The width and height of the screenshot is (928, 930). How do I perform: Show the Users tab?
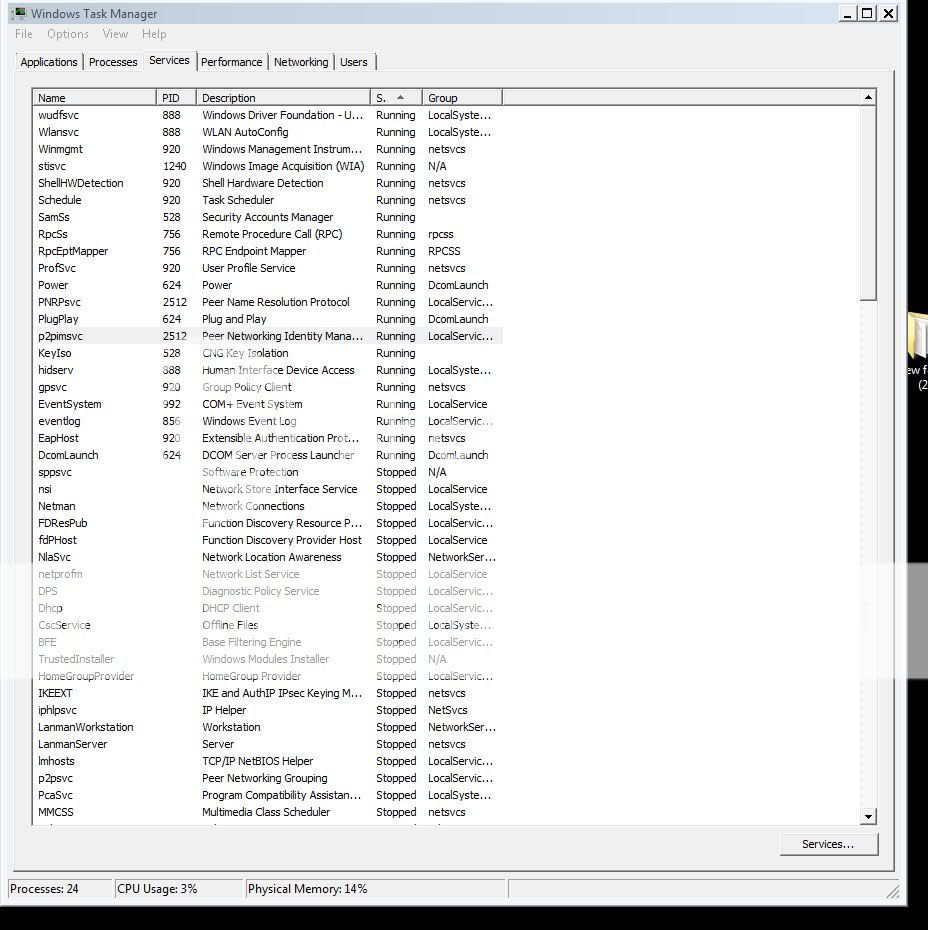coord(353,62)
